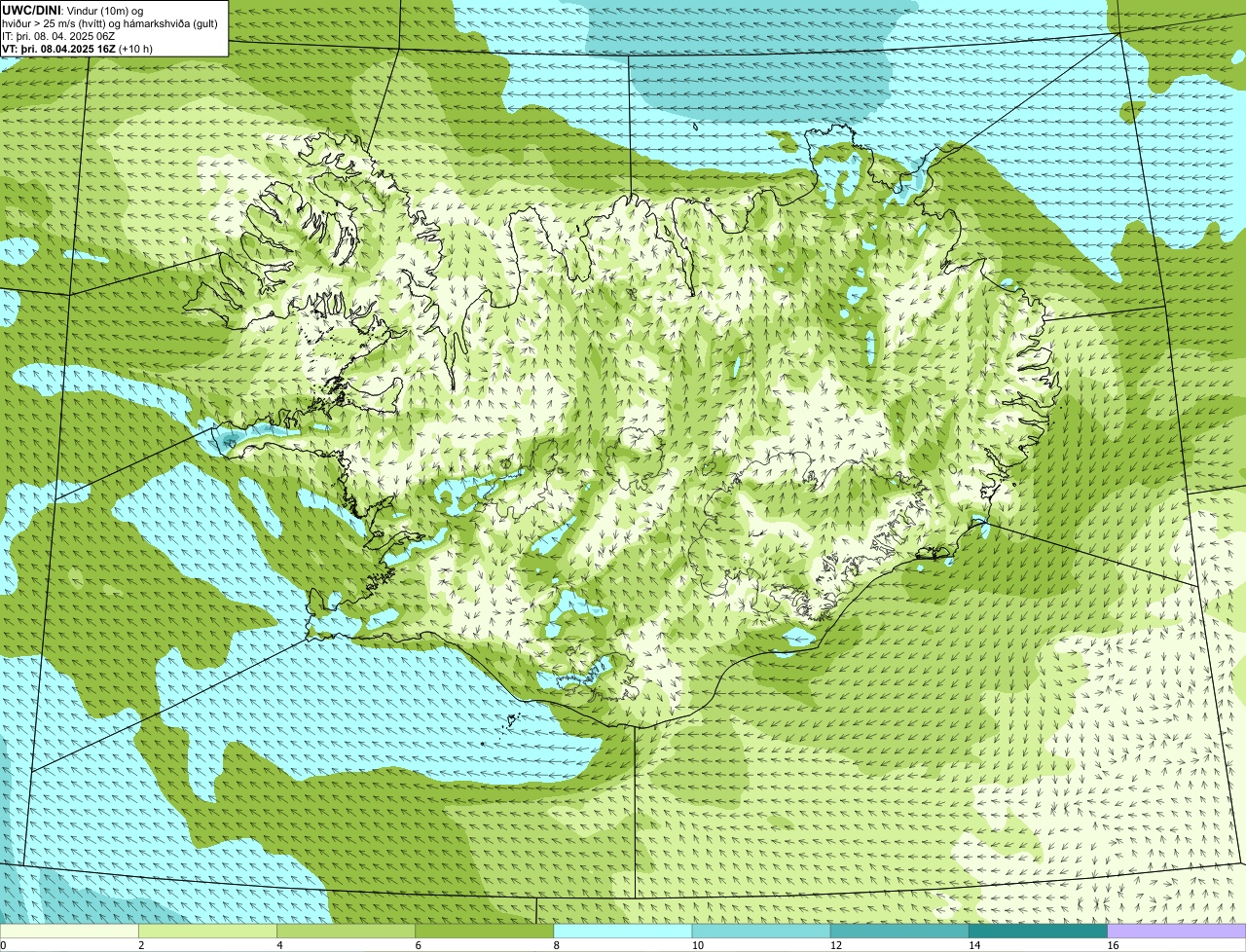This screenshot has height=952, width=1246.
Task: Click the "16" label on the color scale
Action: pyautogui.click(x=1113, y=945)
